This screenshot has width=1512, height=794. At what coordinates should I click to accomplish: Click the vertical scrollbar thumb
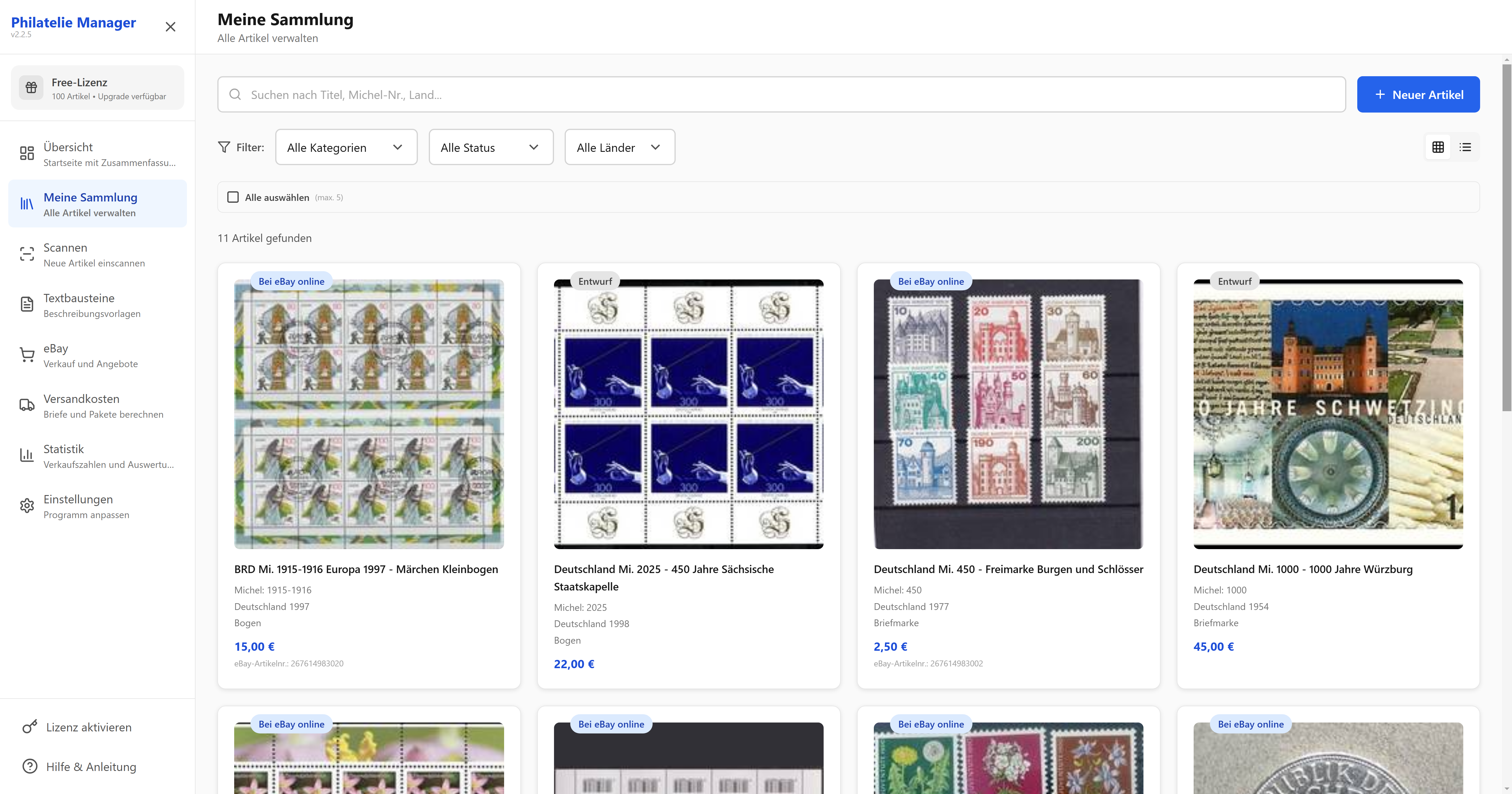tap(1507, 238)
